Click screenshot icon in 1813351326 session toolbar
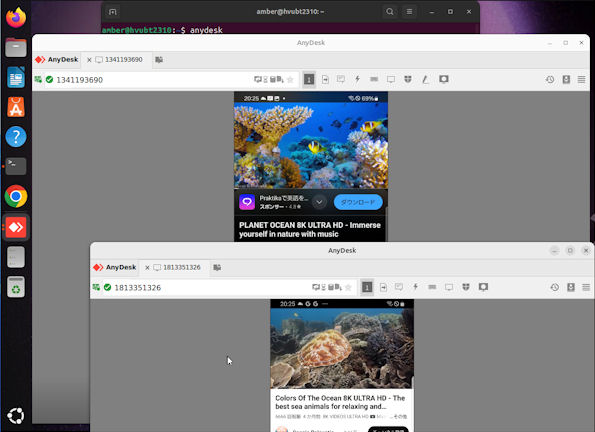The height and width of the screenshot is (432, 595). tap(483, 287)
